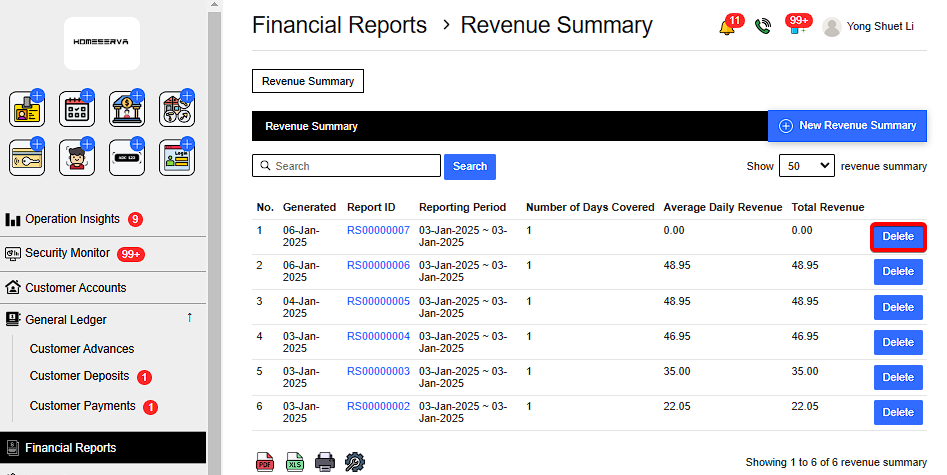Click the bank building shortcut icon
Image resolution: width=947 pixels, height=475 pixels.
click(x=126, y=109)
